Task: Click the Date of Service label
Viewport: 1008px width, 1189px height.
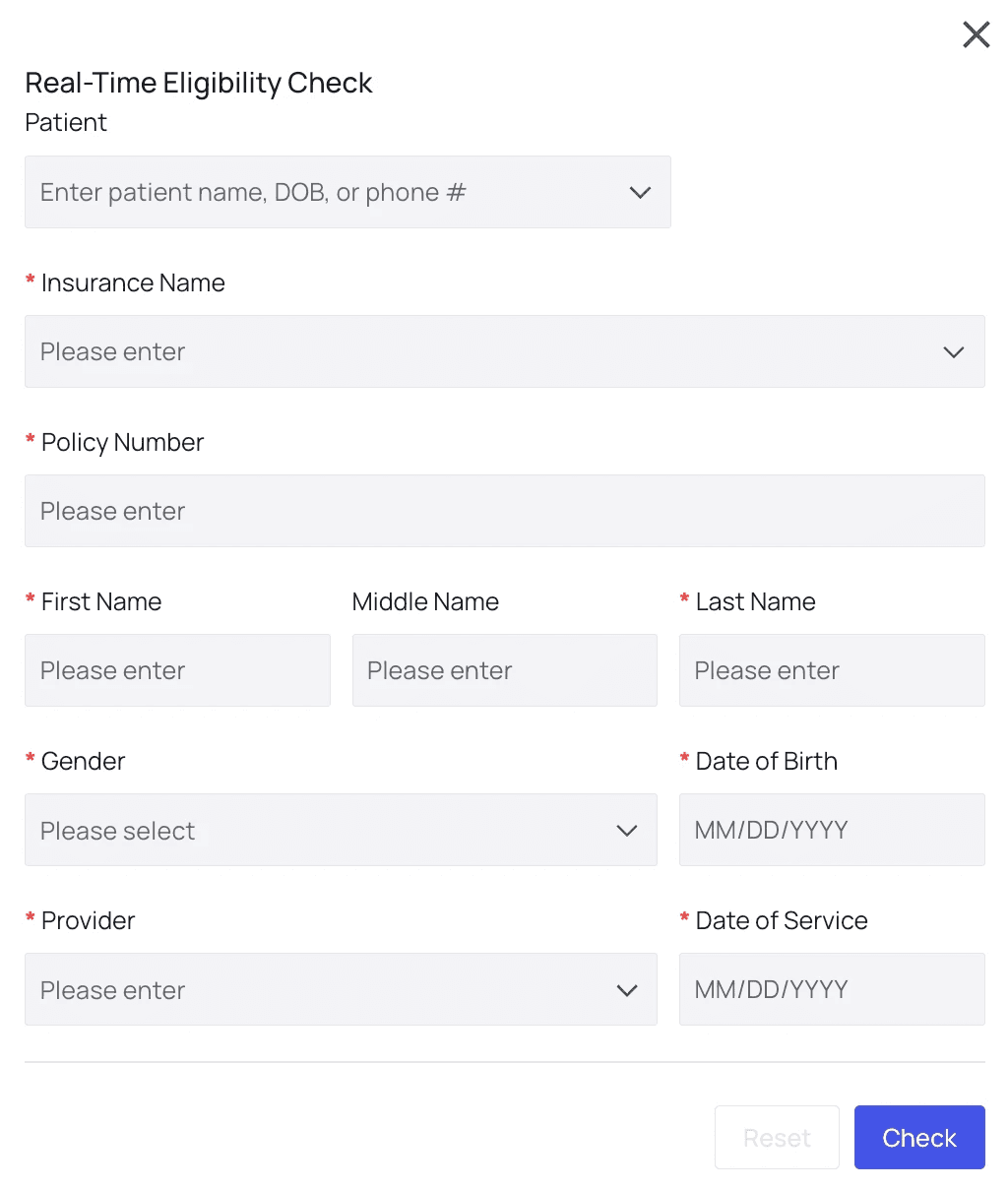Action: click(782, 921)
